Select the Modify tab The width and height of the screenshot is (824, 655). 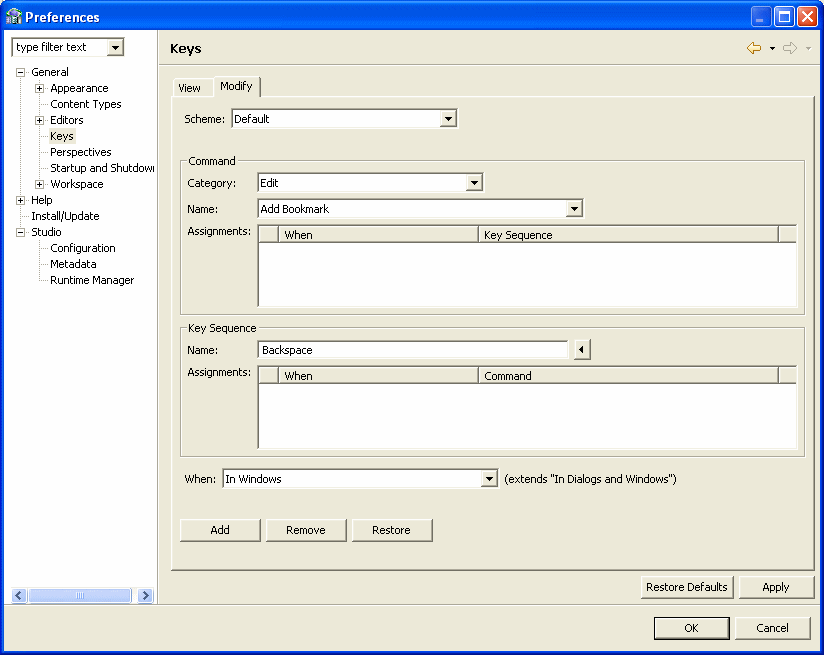coord(236,86)
